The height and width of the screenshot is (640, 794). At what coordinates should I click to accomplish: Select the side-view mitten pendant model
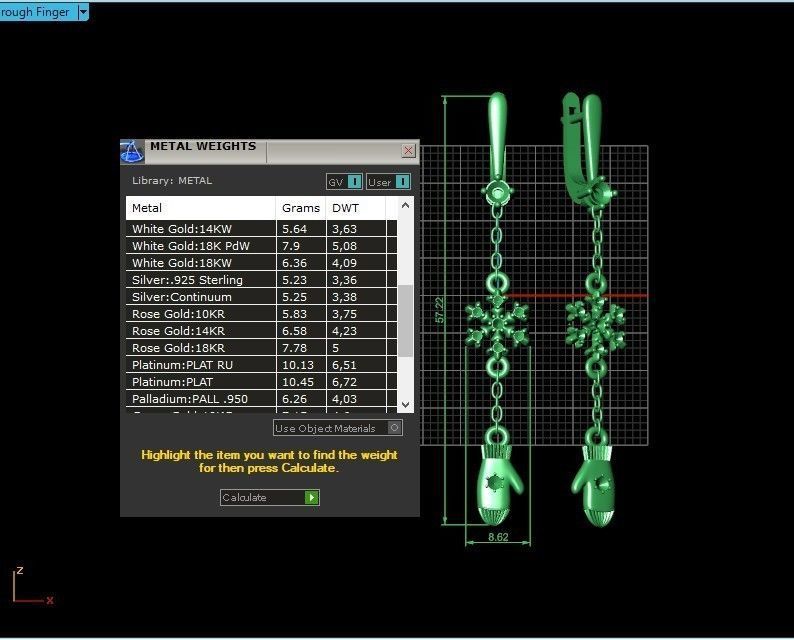coord(596,485)
